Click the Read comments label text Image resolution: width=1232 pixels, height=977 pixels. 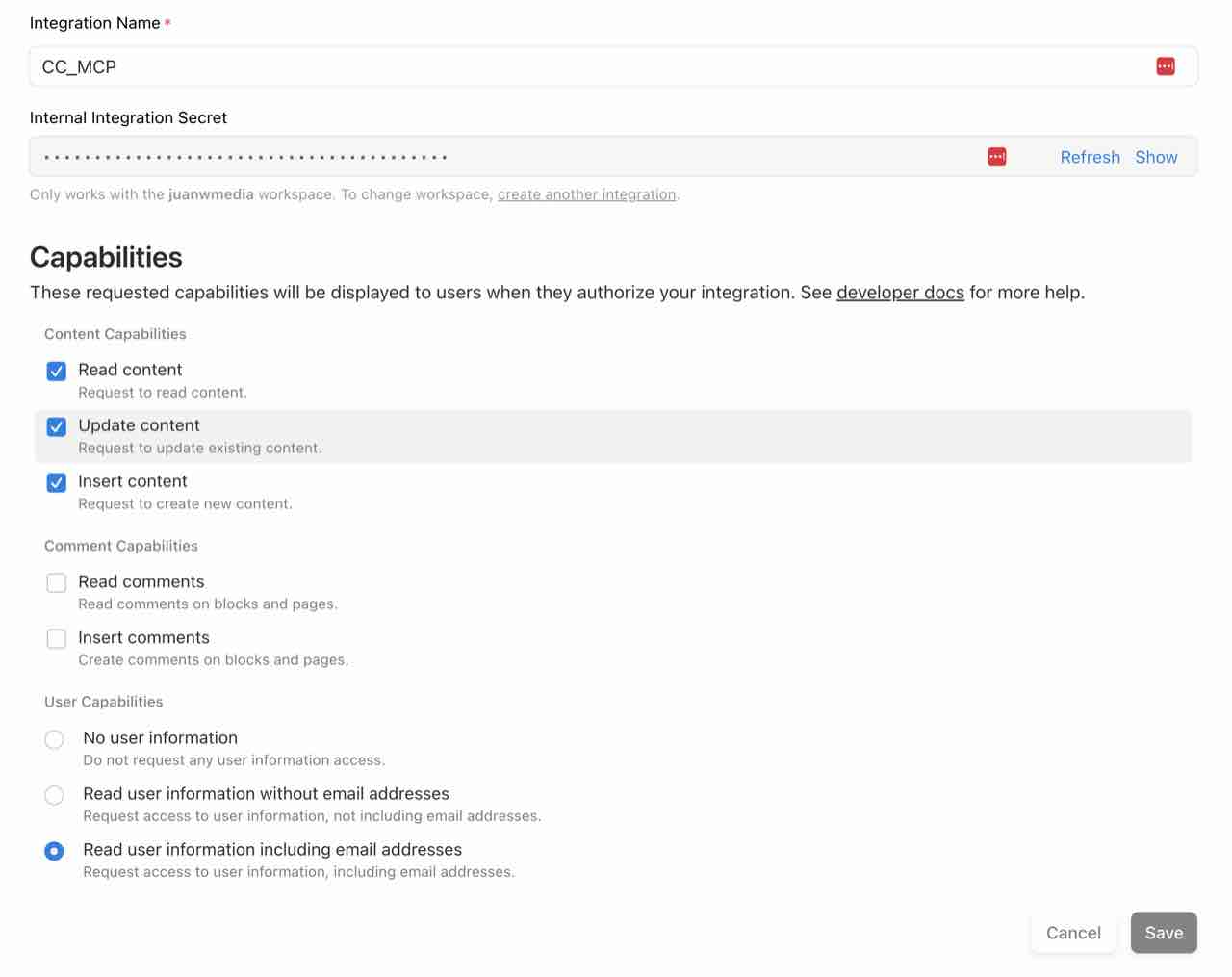click(141, 581)
